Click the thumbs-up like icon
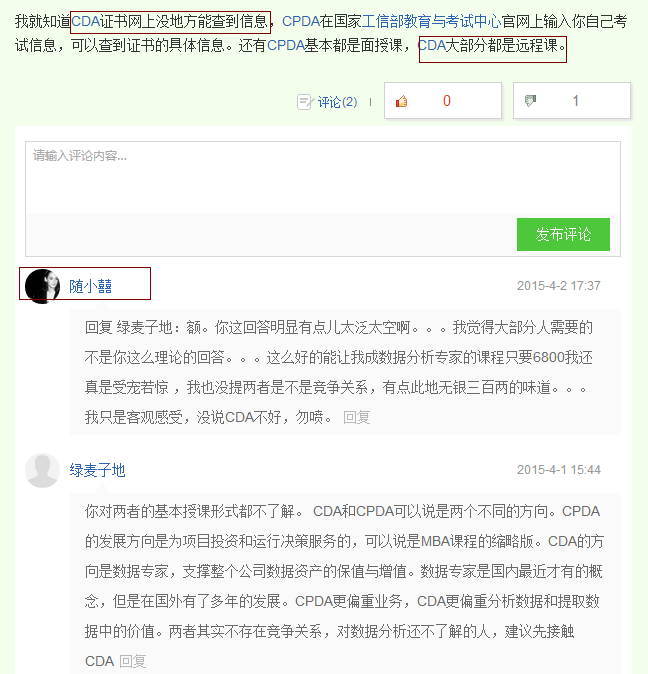Screen dimensions: 648x674 (401, 101)
